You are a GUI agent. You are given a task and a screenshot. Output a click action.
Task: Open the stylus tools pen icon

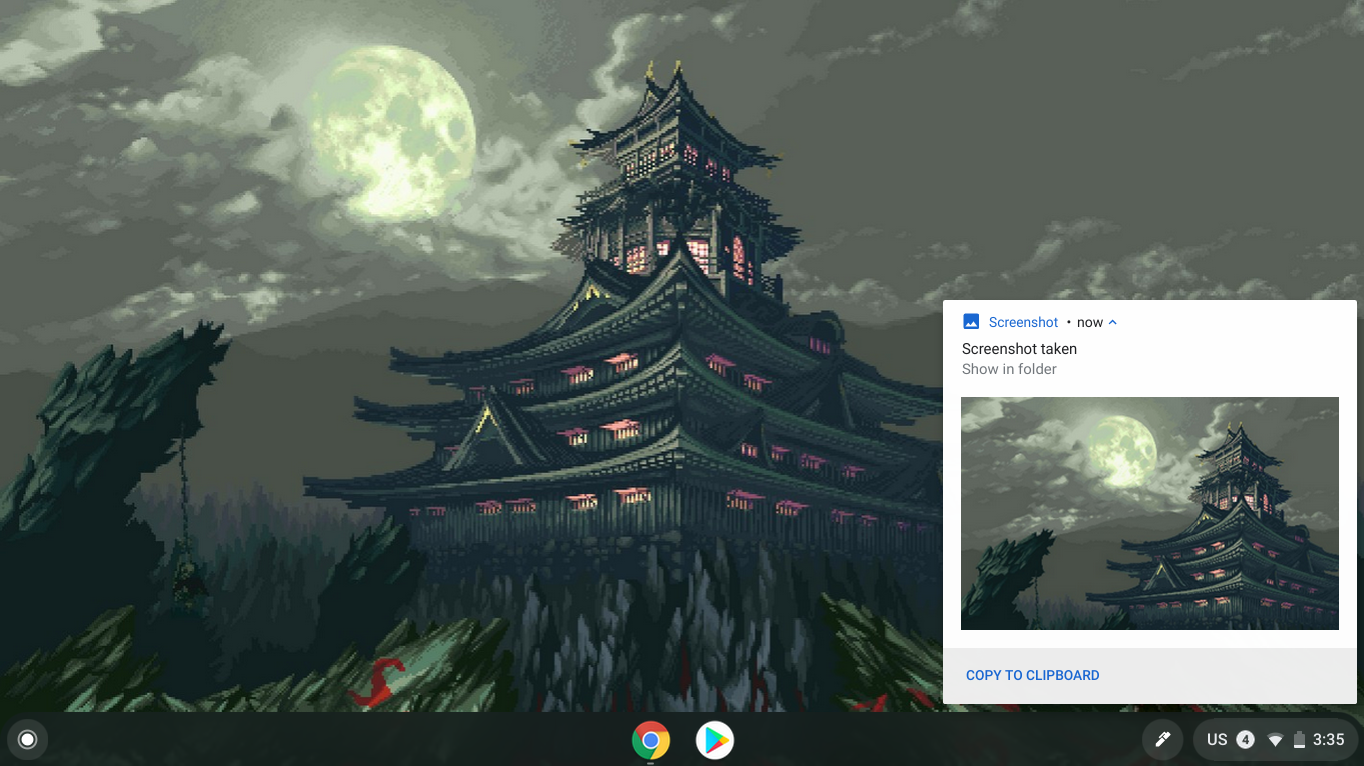point(1163,740)
